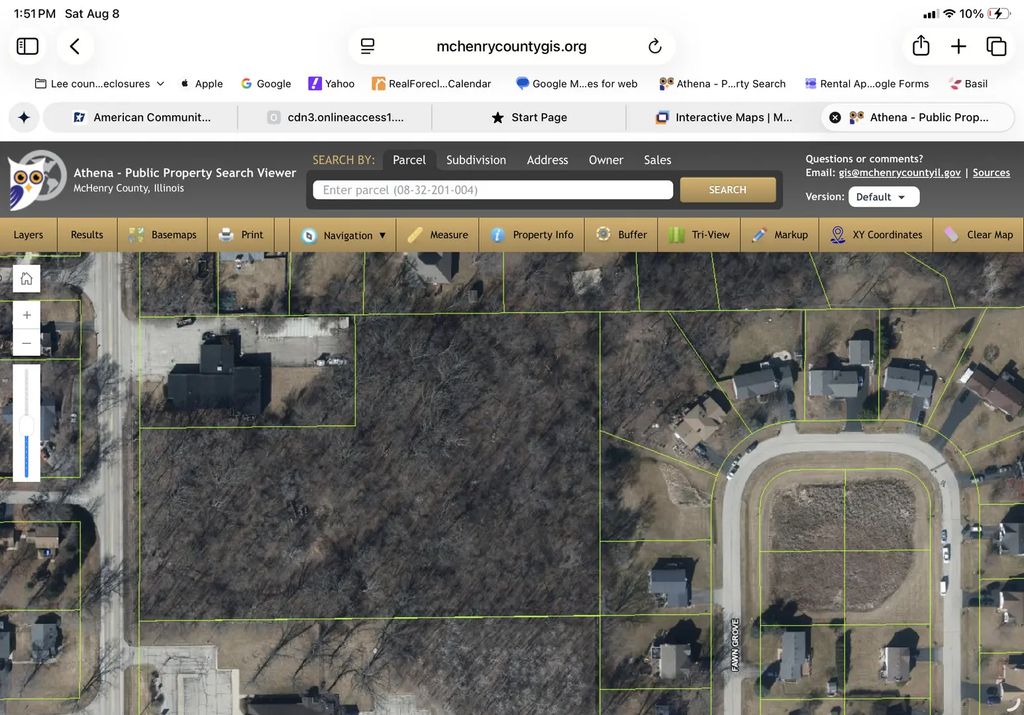Open the Athena - P...rty Search bookmark
The image size is (1024, 715).
(x=722, y=84)
